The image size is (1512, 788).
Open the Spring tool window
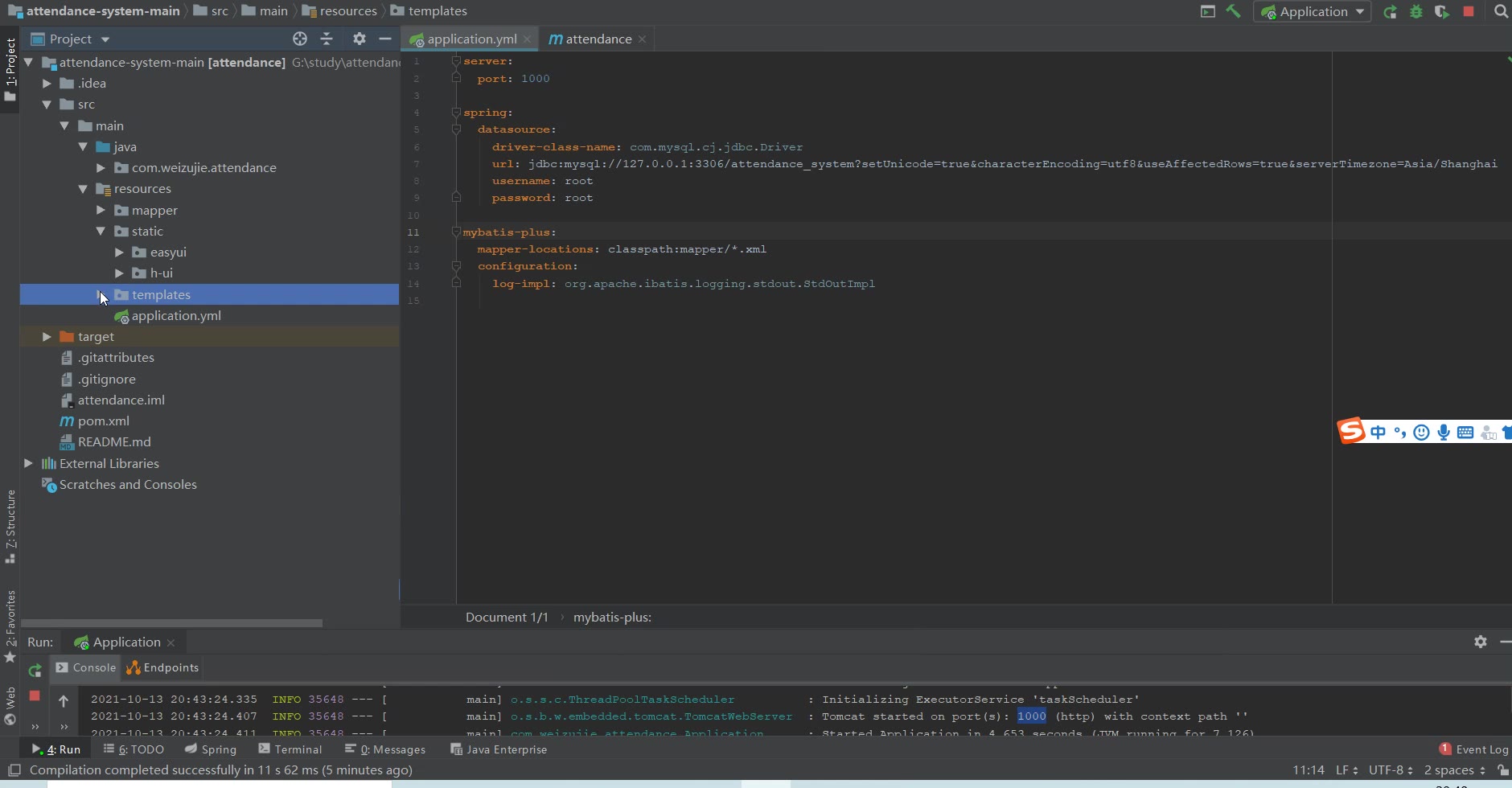point(211,749)
